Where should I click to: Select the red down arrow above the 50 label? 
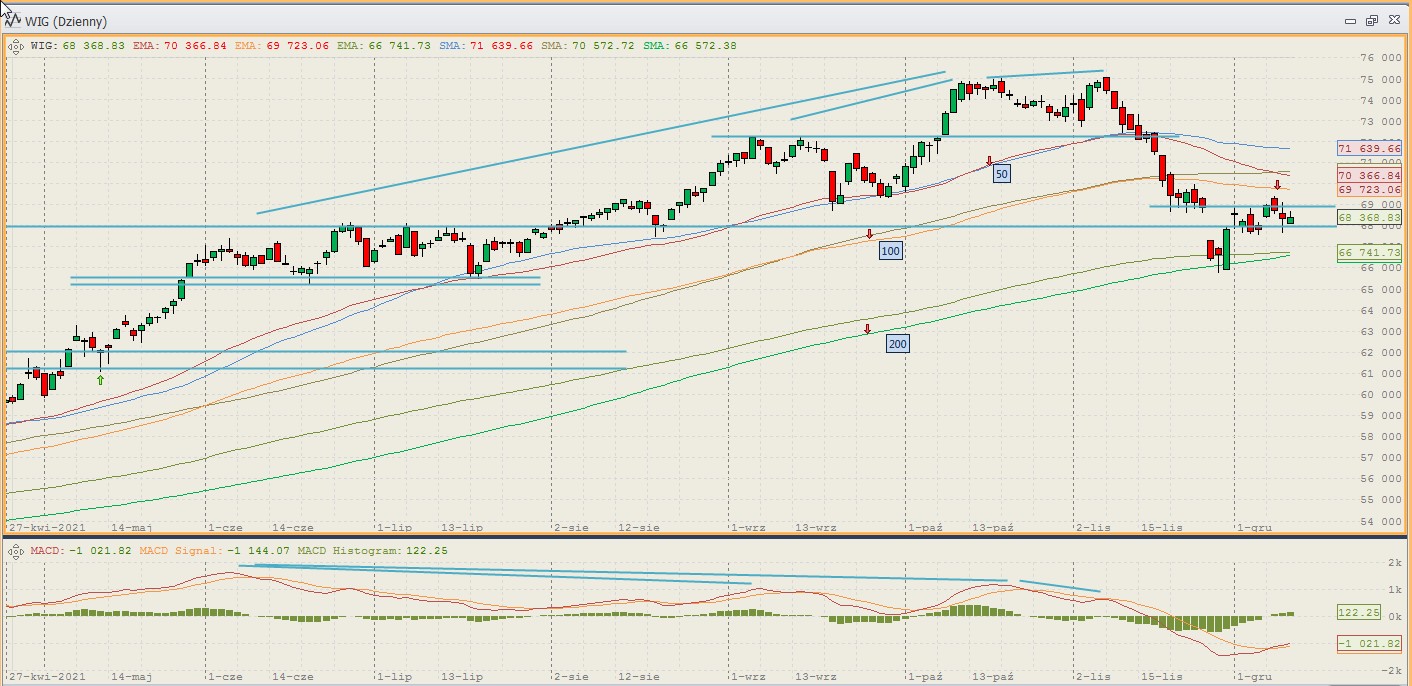click(989, 160)
